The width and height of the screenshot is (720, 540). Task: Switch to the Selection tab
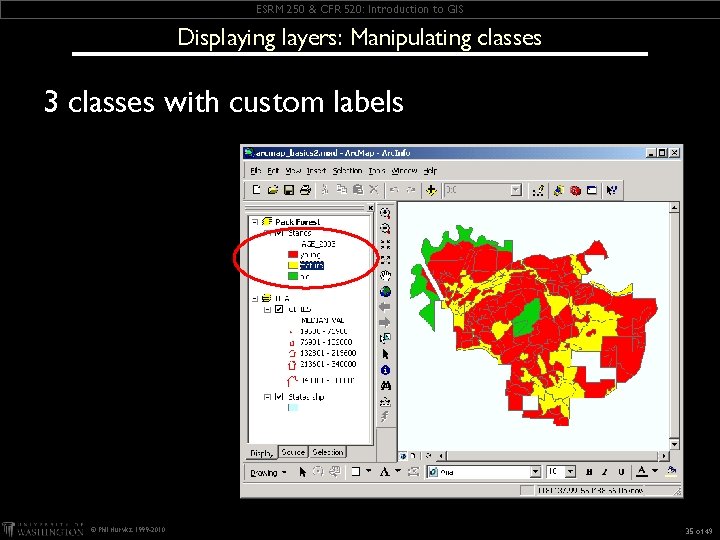327,452
